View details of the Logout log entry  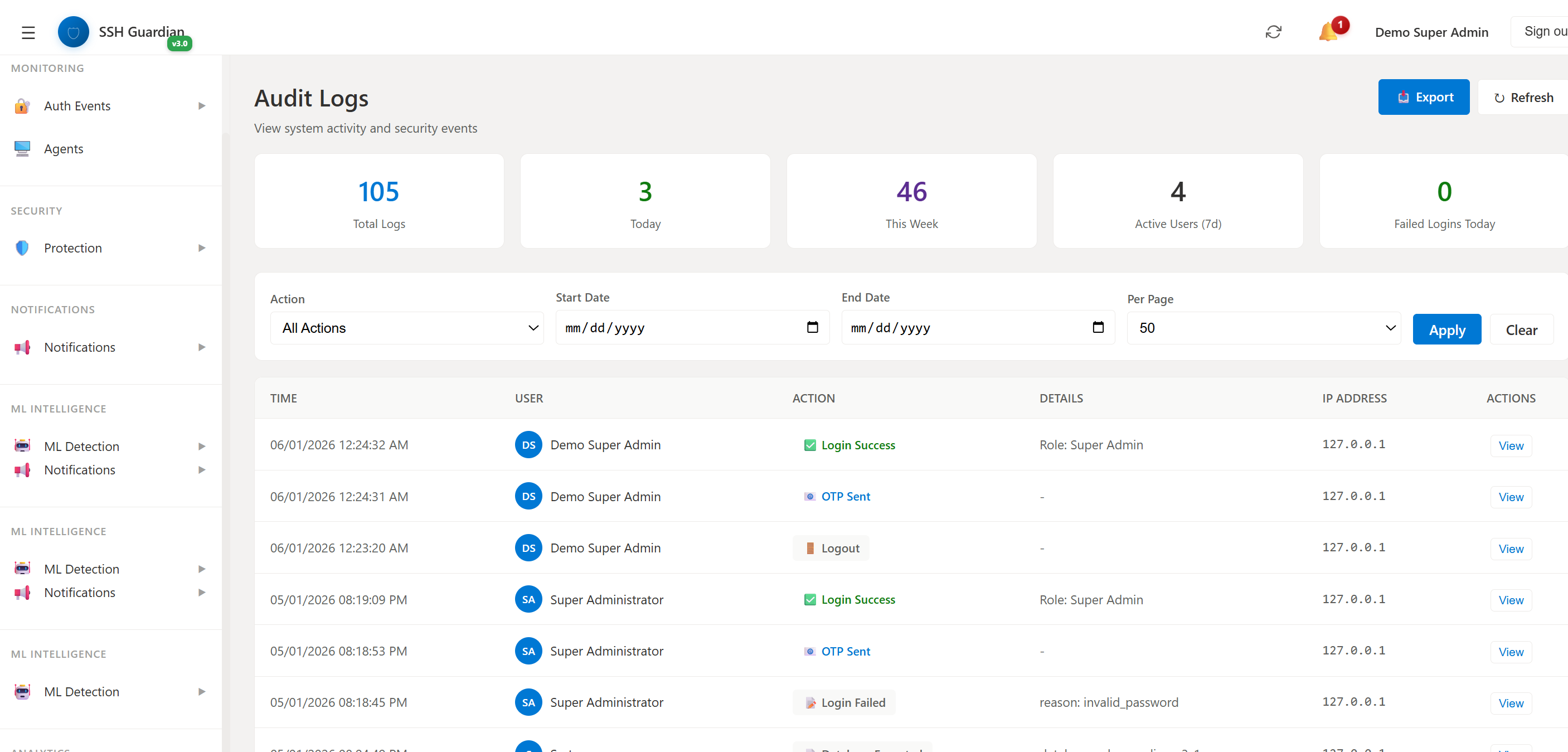1510,549
